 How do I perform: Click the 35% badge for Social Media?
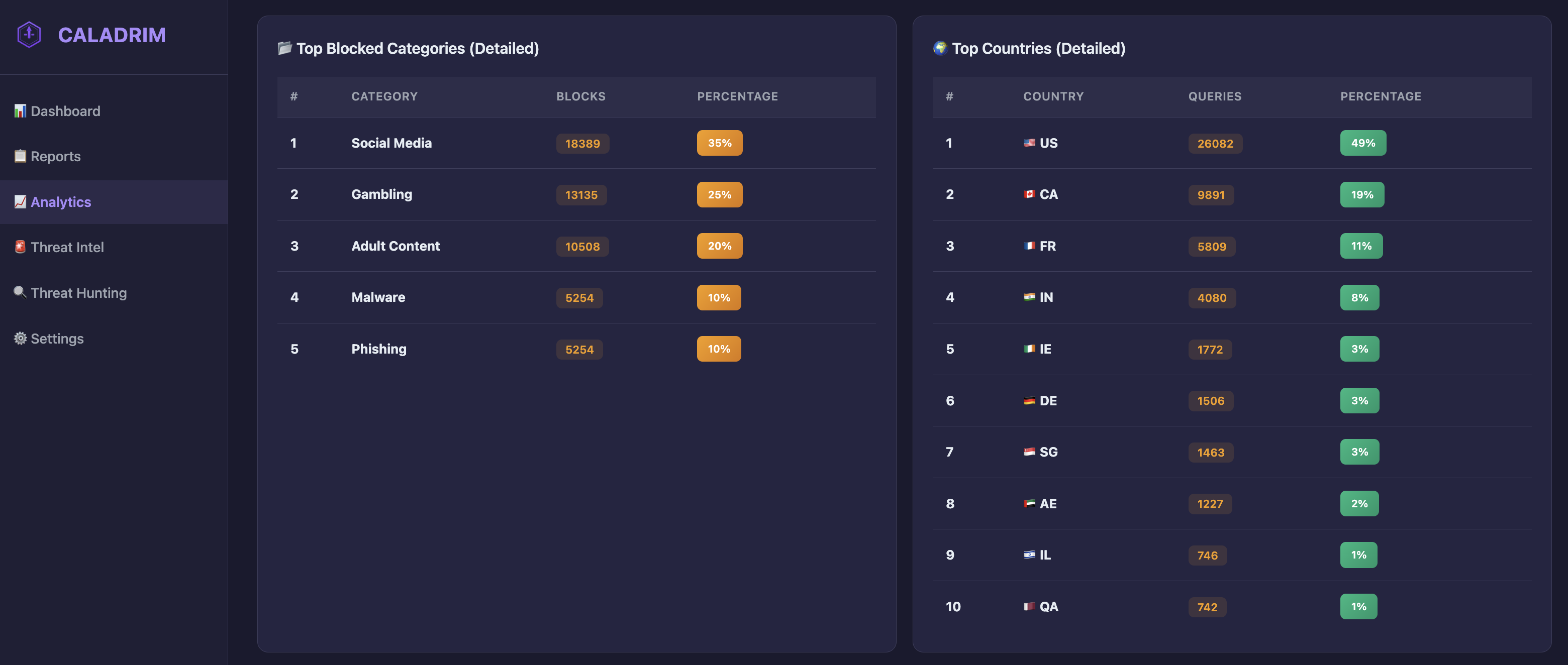click(720, 143)
